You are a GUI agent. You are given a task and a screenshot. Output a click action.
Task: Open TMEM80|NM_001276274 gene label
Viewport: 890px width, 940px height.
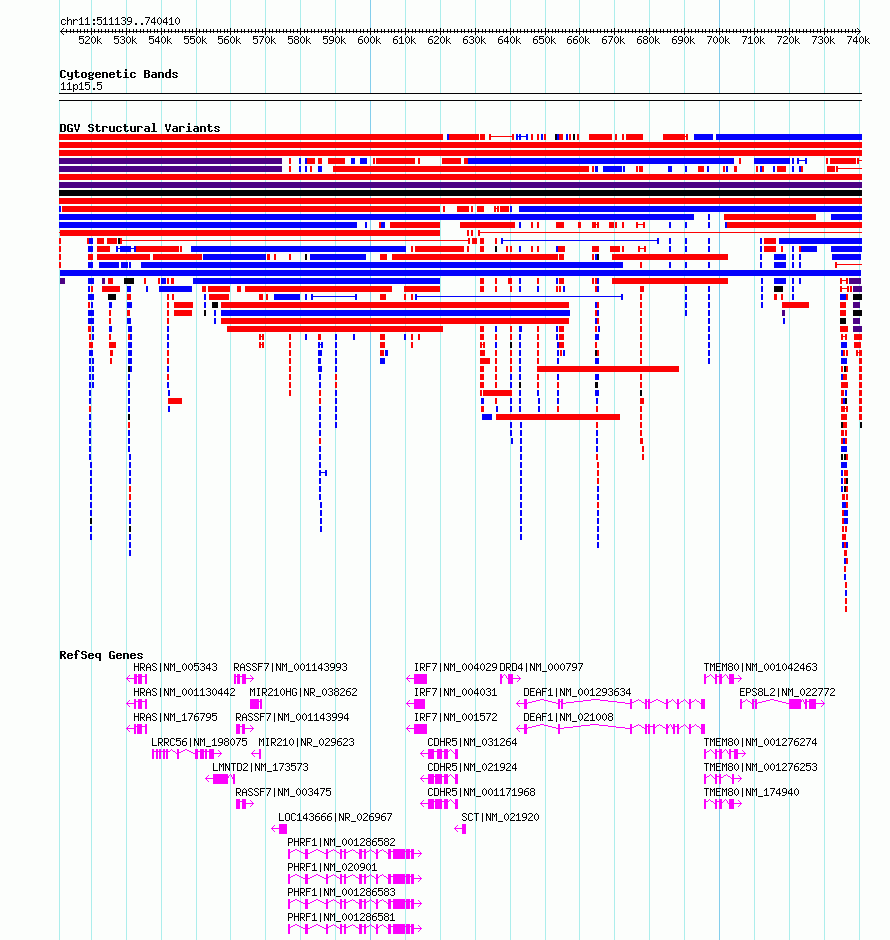761,742
